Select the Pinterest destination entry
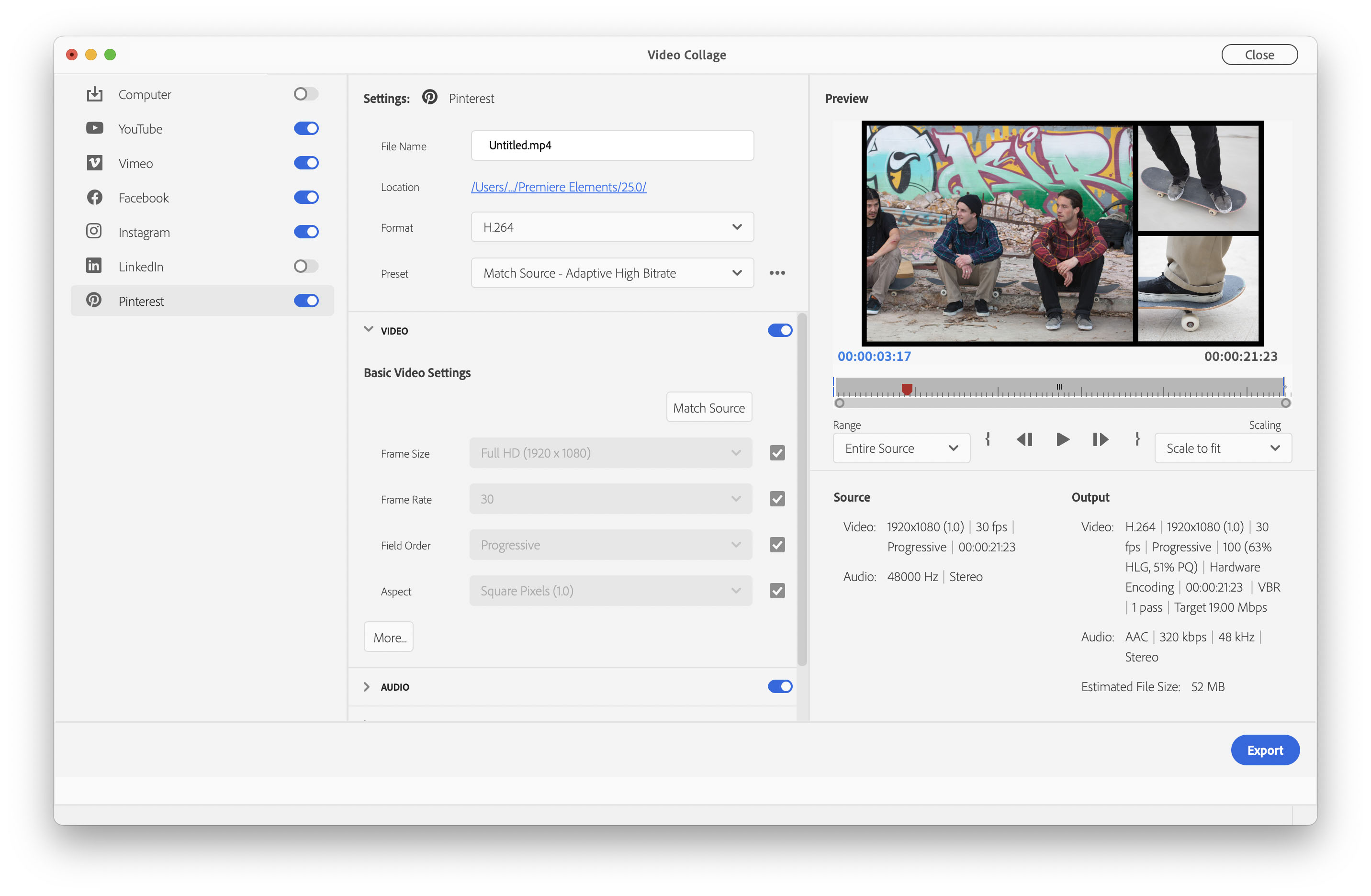Viewport: 1371px width, 896px height. [141, 300]
